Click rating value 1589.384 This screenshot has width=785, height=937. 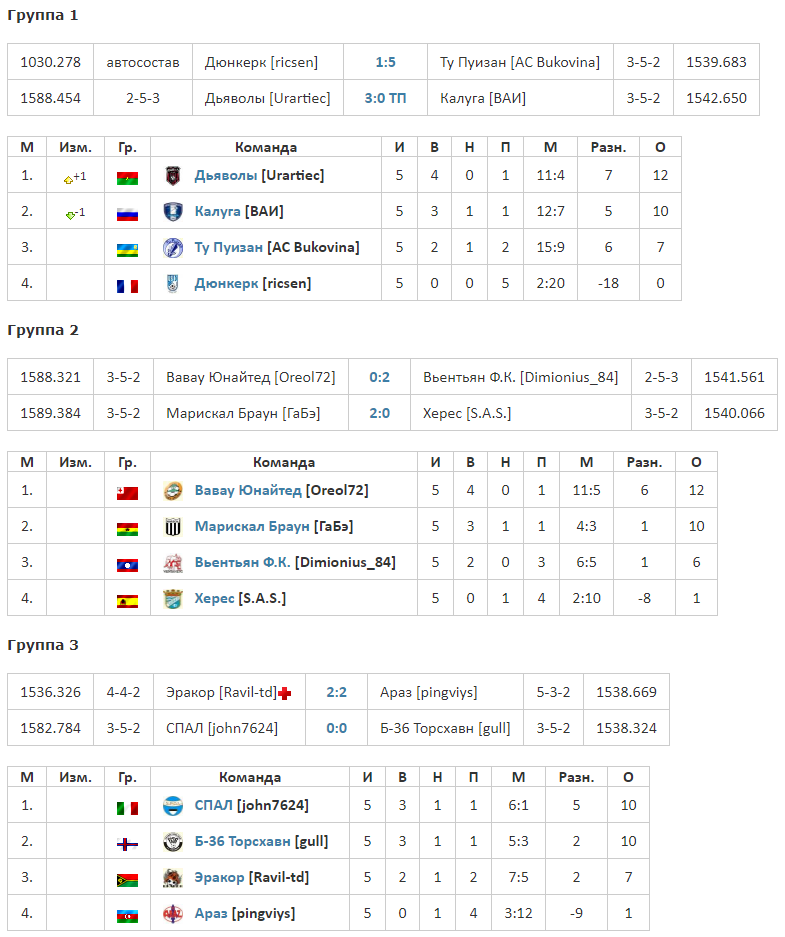pyautogui.click(x=50, y=413)
